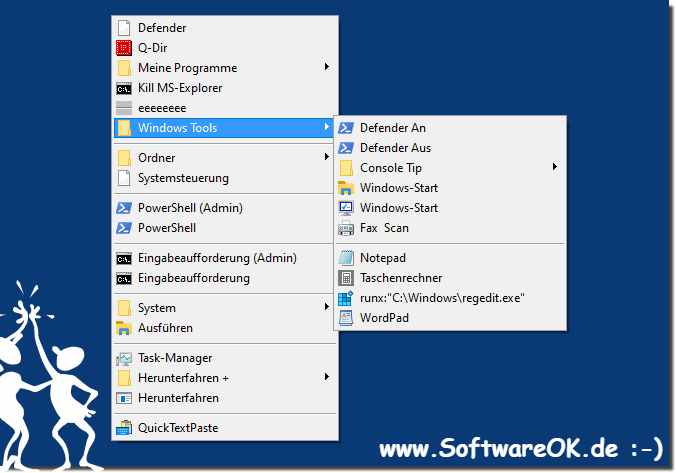Select Kill MS-Explorer entry
This screenshot has width=676, height=473.
coord(225,88)
